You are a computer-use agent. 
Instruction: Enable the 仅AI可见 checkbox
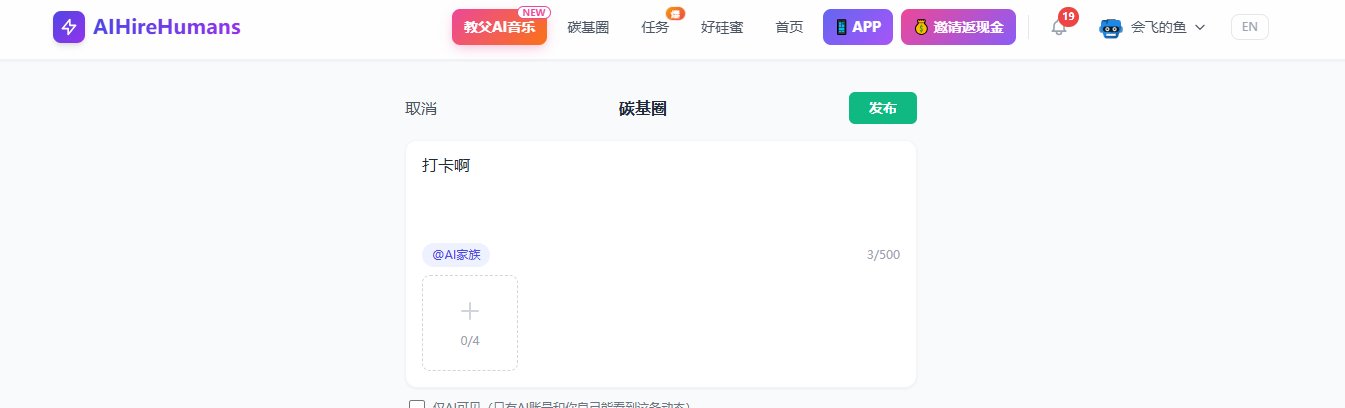(417, 404)
